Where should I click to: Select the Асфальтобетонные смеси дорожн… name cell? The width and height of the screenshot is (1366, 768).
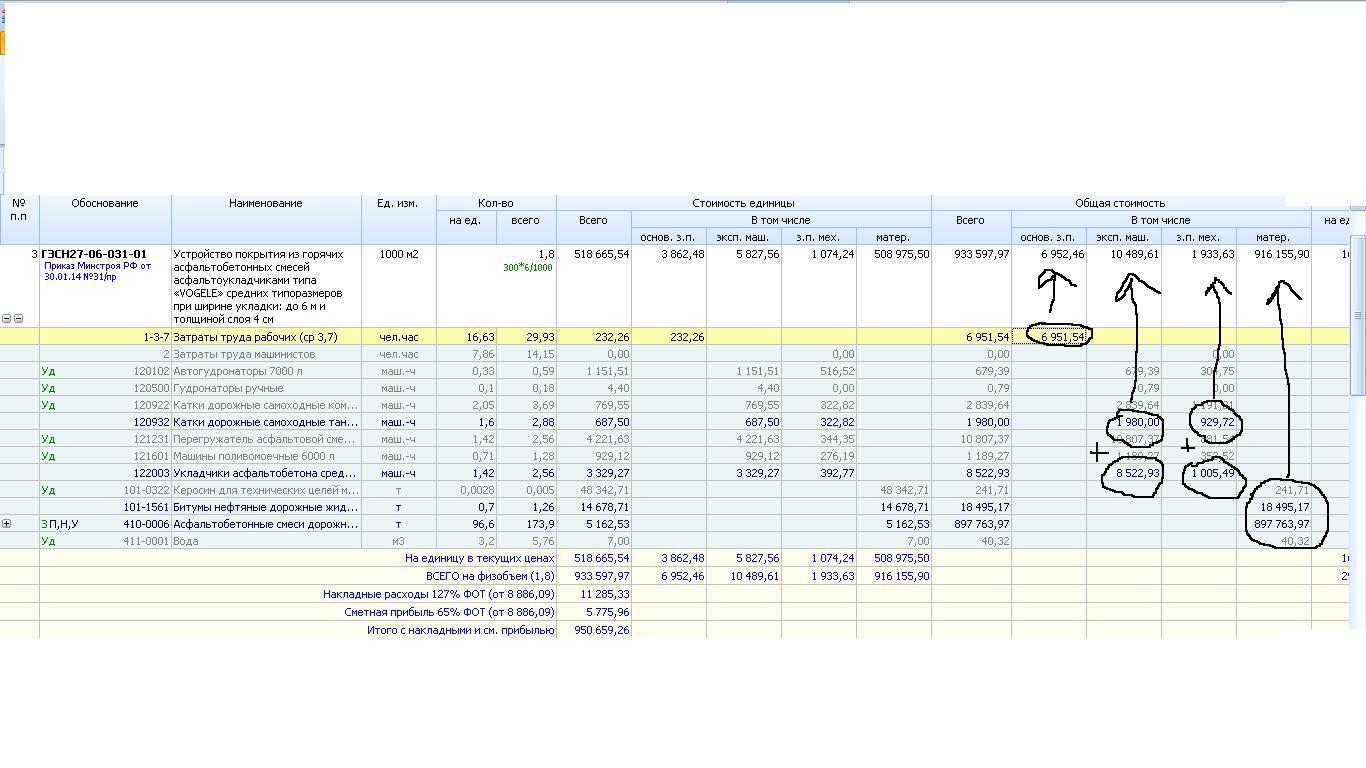point(266,524)
